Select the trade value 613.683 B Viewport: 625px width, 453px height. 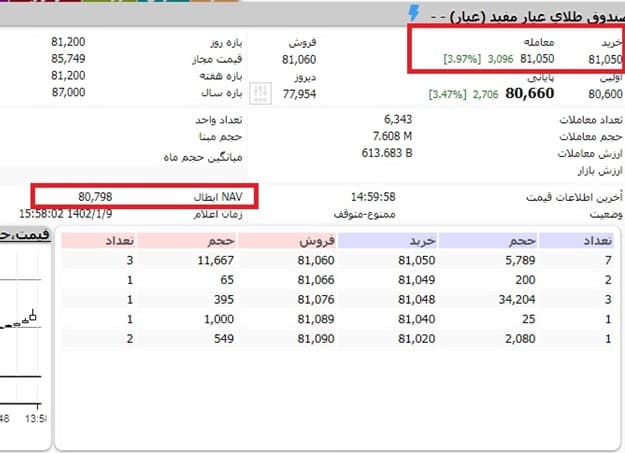tap(387, 153)
